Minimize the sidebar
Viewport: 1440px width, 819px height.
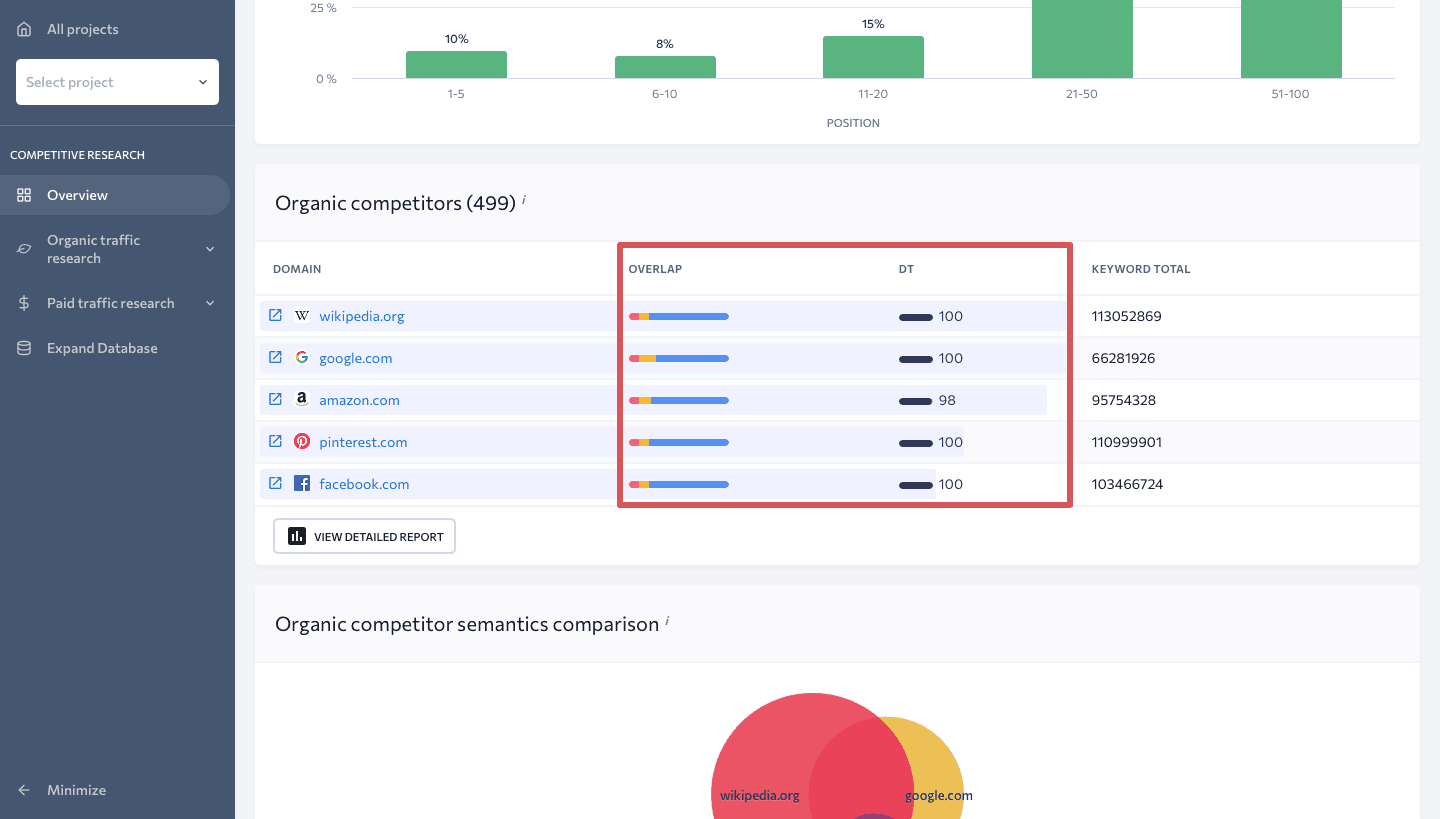(x=62, y=790)
